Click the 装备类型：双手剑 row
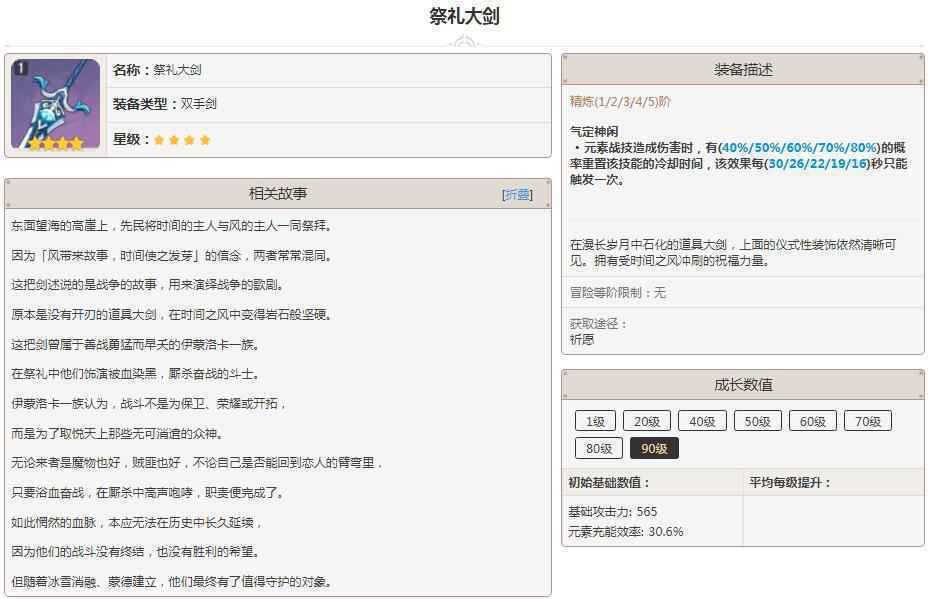Screen dimensions: 928x599 [329, 104]
